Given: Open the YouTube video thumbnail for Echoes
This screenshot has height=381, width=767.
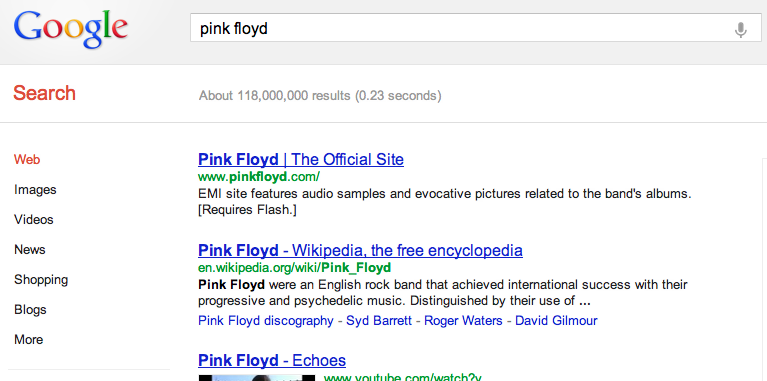Looking at the screenshot, I should (257, 378).
